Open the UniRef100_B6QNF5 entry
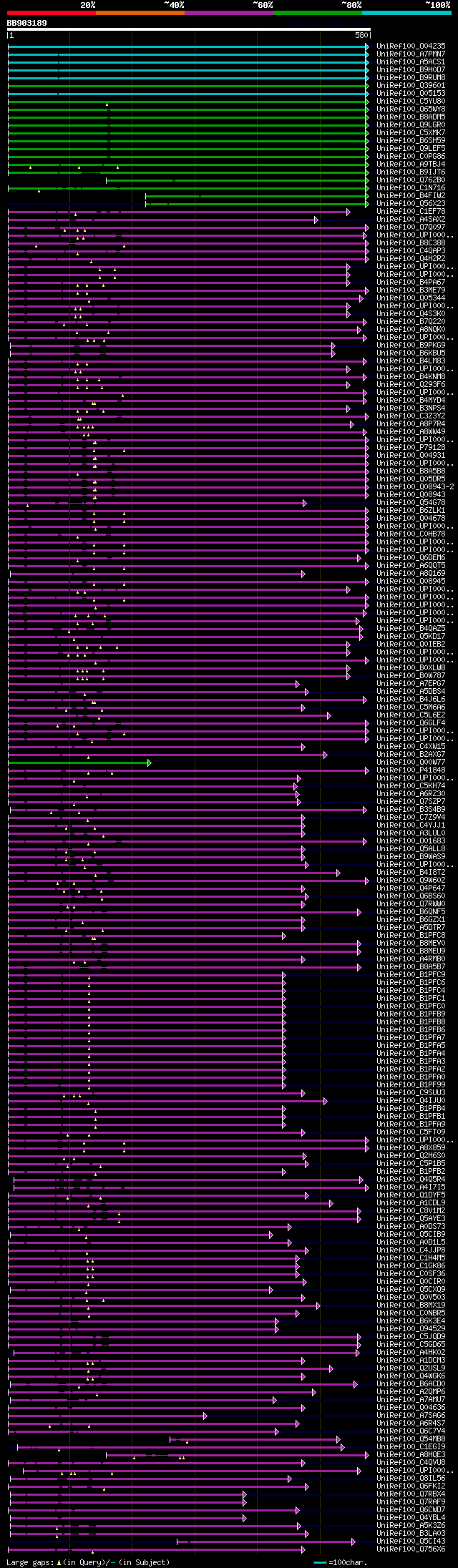The height and width of the screenshot is (1568, 458). (411, 911)
